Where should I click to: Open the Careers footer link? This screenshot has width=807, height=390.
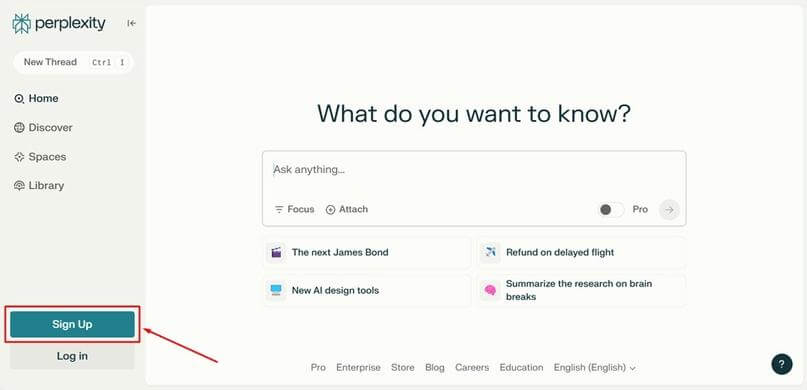(x=472, y=368)
